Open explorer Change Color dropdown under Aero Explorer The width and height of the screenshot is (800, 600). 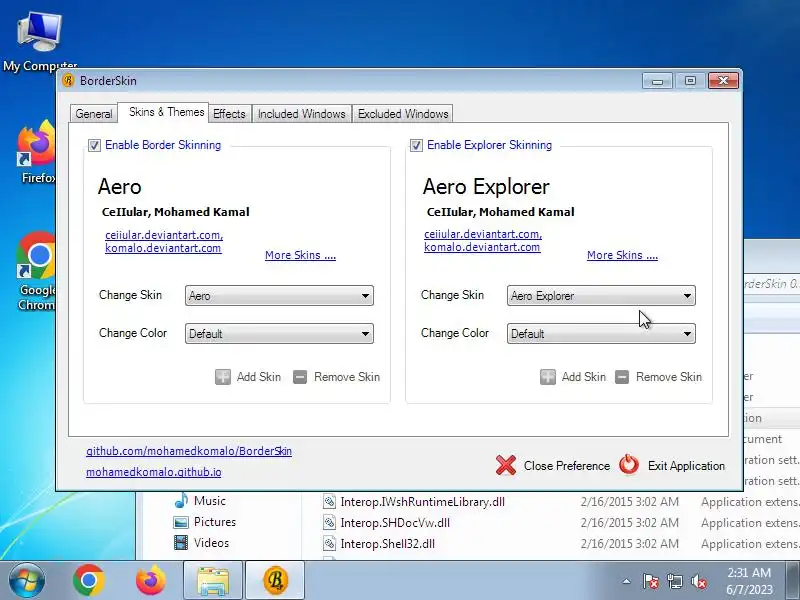point(601,334)
